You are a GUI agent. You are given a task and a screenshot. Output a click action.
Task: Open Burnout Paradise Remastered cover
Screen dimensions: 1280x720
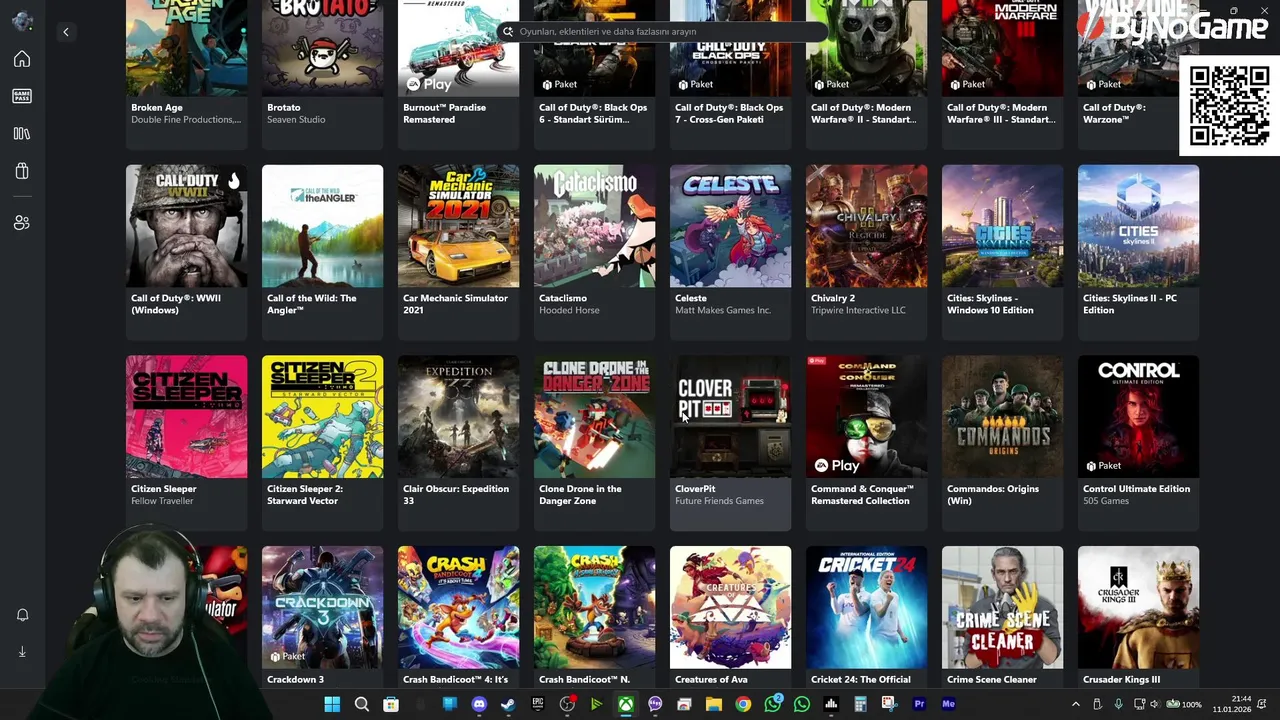click(458, 48)
